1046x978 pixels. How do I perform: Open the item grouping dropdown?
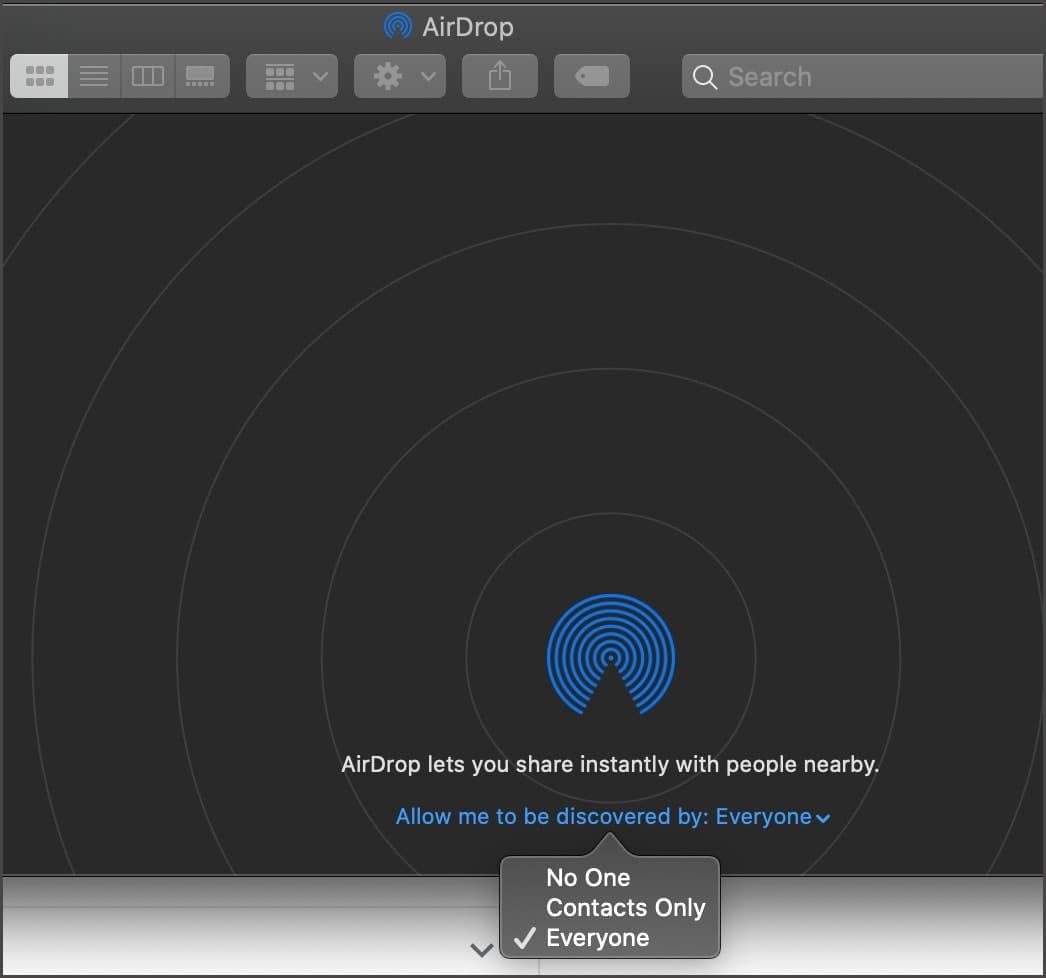coord(292,76)
